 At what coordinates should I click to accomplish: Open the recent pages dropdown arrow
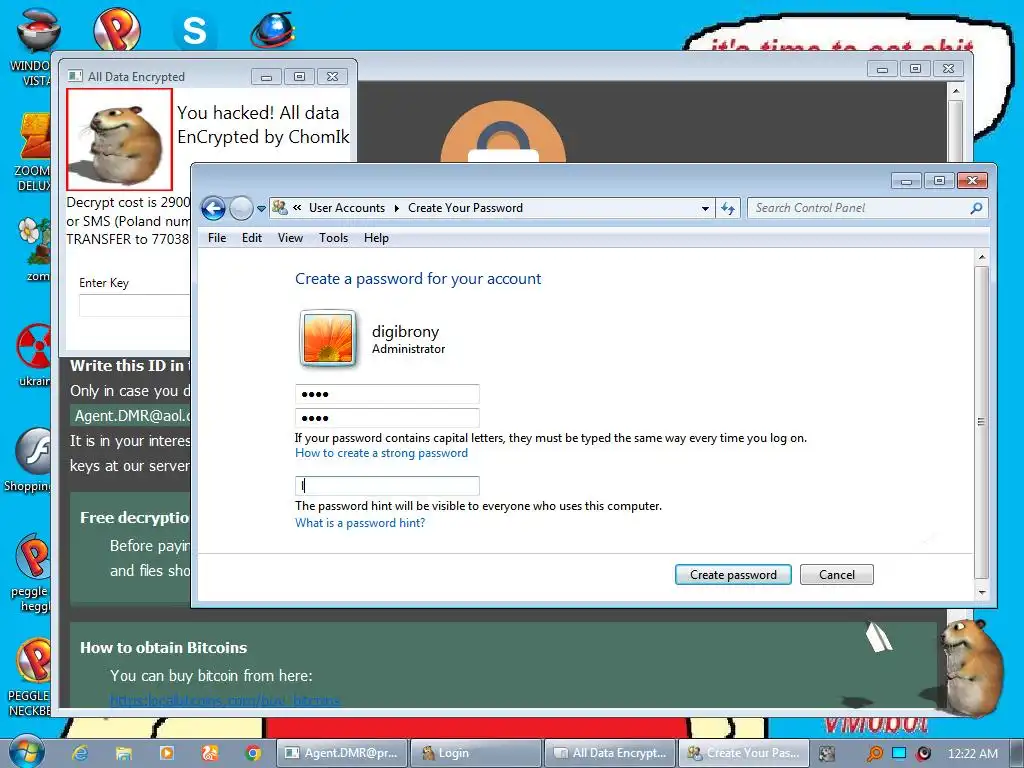point(261,209)
